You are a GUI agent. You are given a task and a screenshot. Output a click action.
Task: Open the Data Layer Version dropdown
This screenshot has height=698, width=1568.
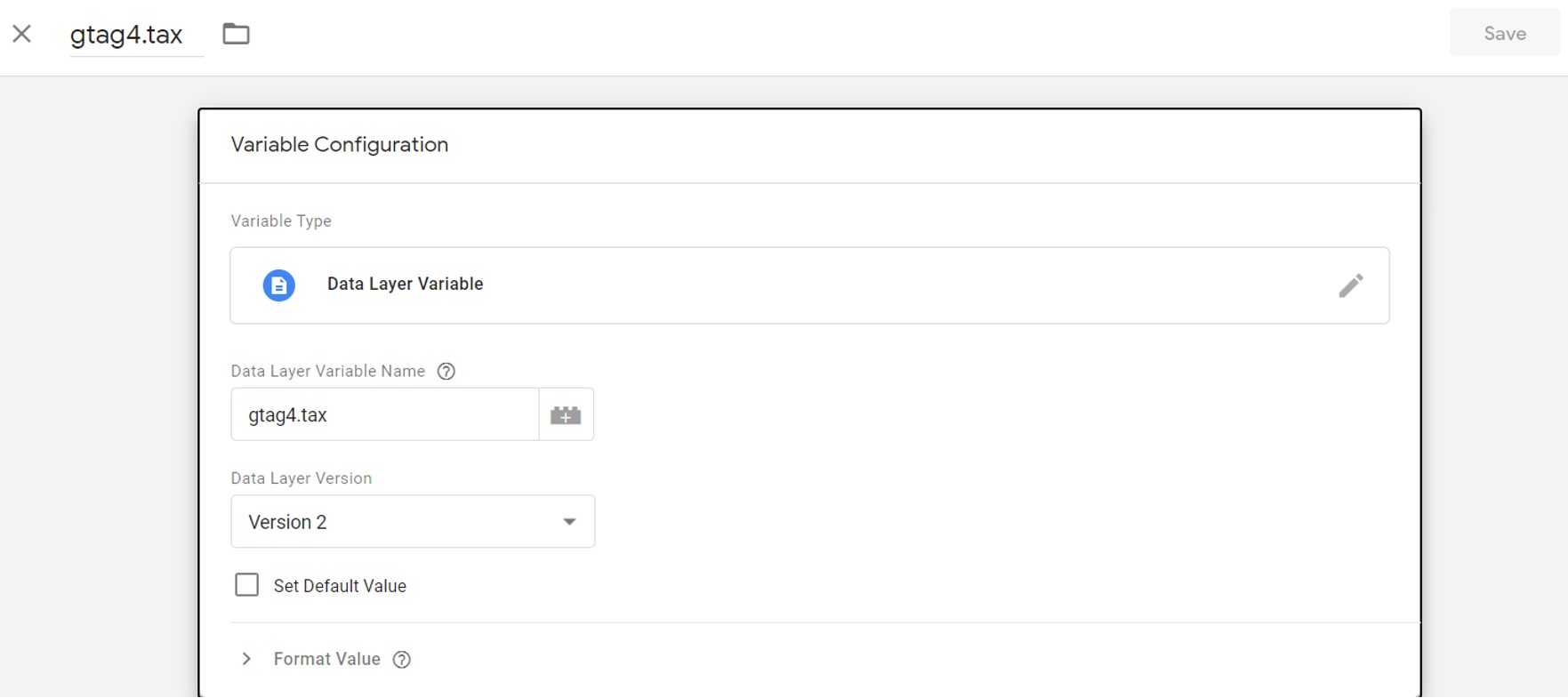coord(413,522)
